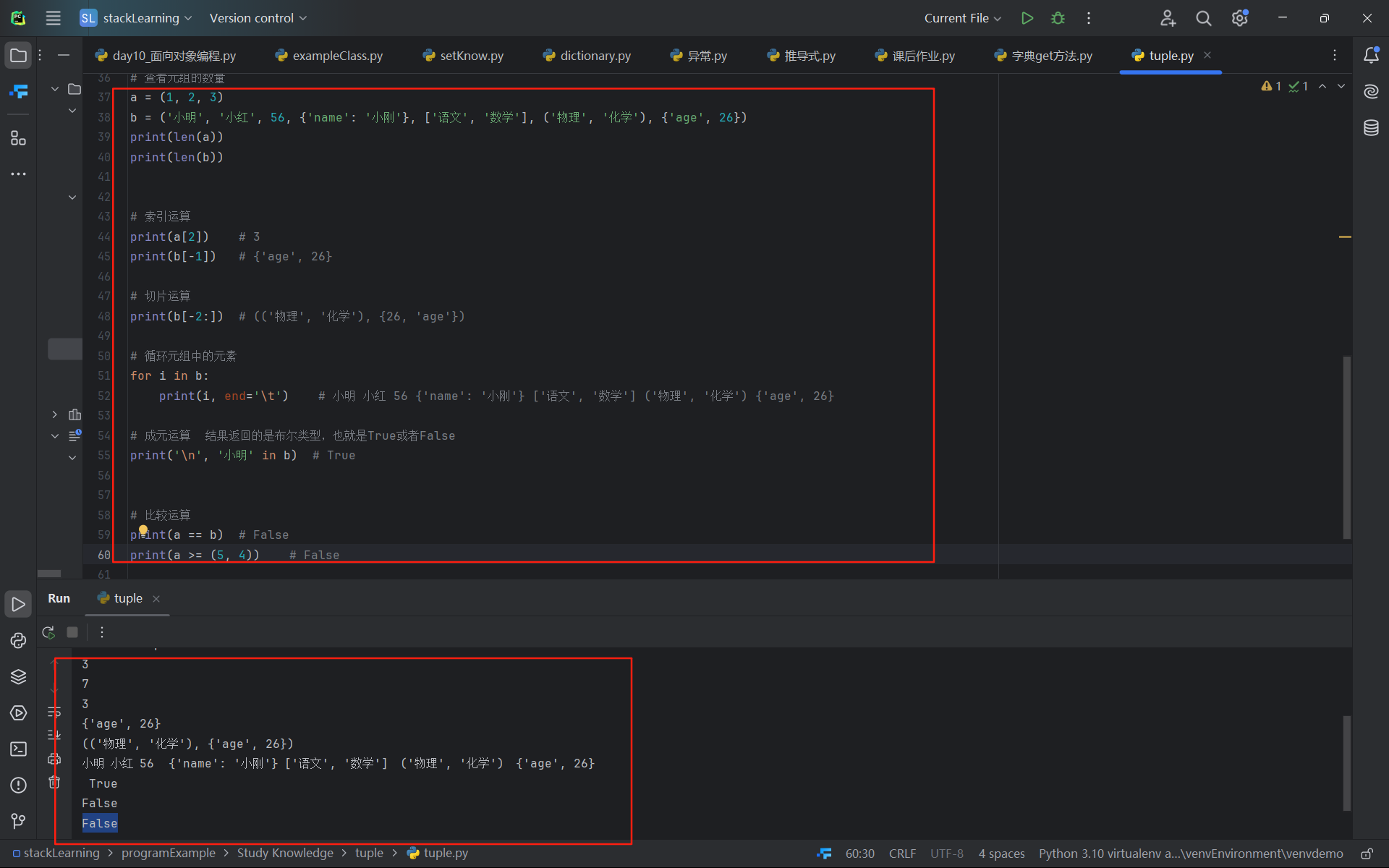Open the Terminal tool window

[x=18, y=749]
